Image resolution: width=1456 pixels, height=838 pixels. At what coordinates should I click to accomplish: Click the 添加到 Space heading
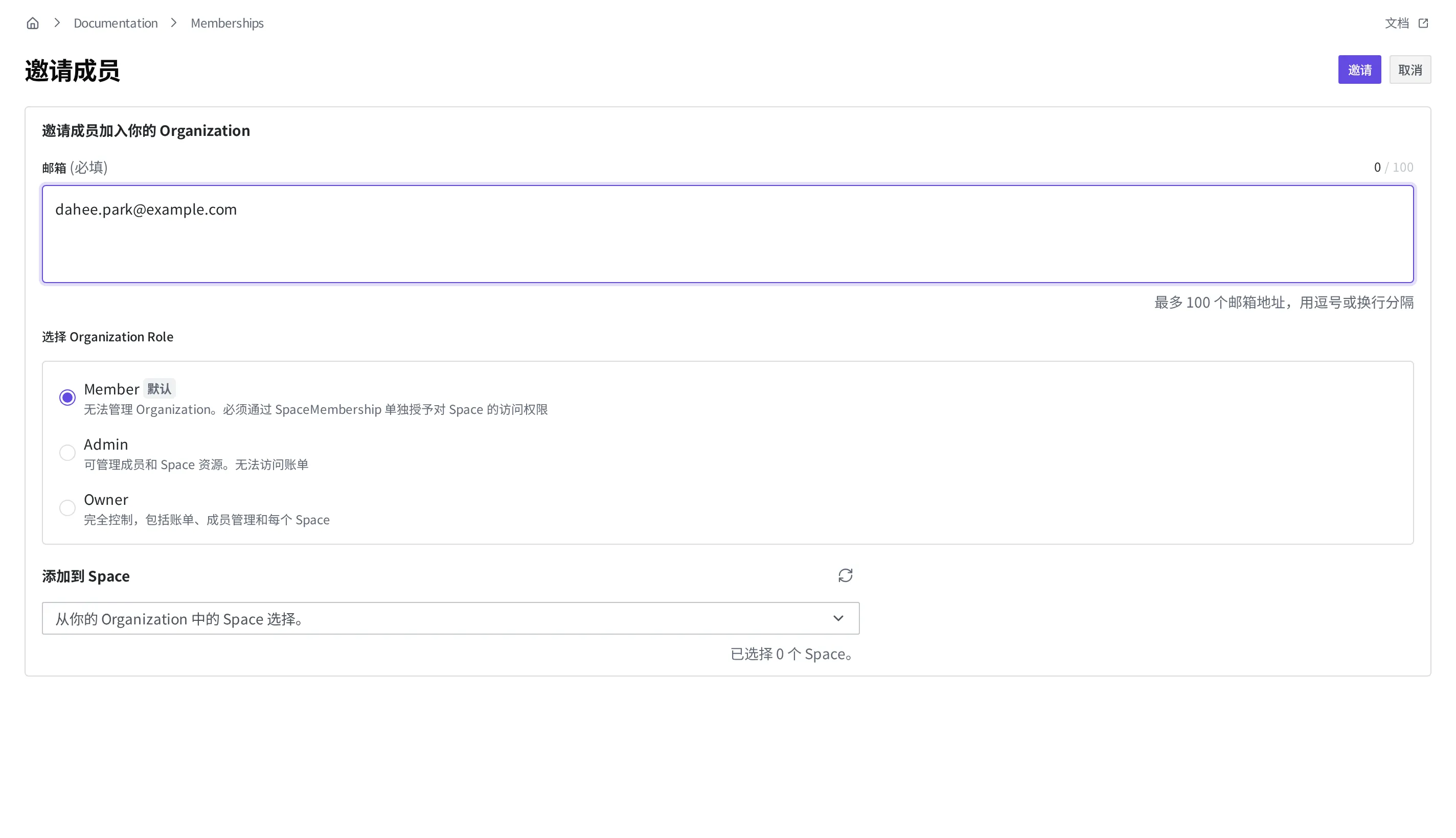click(86, 576)
